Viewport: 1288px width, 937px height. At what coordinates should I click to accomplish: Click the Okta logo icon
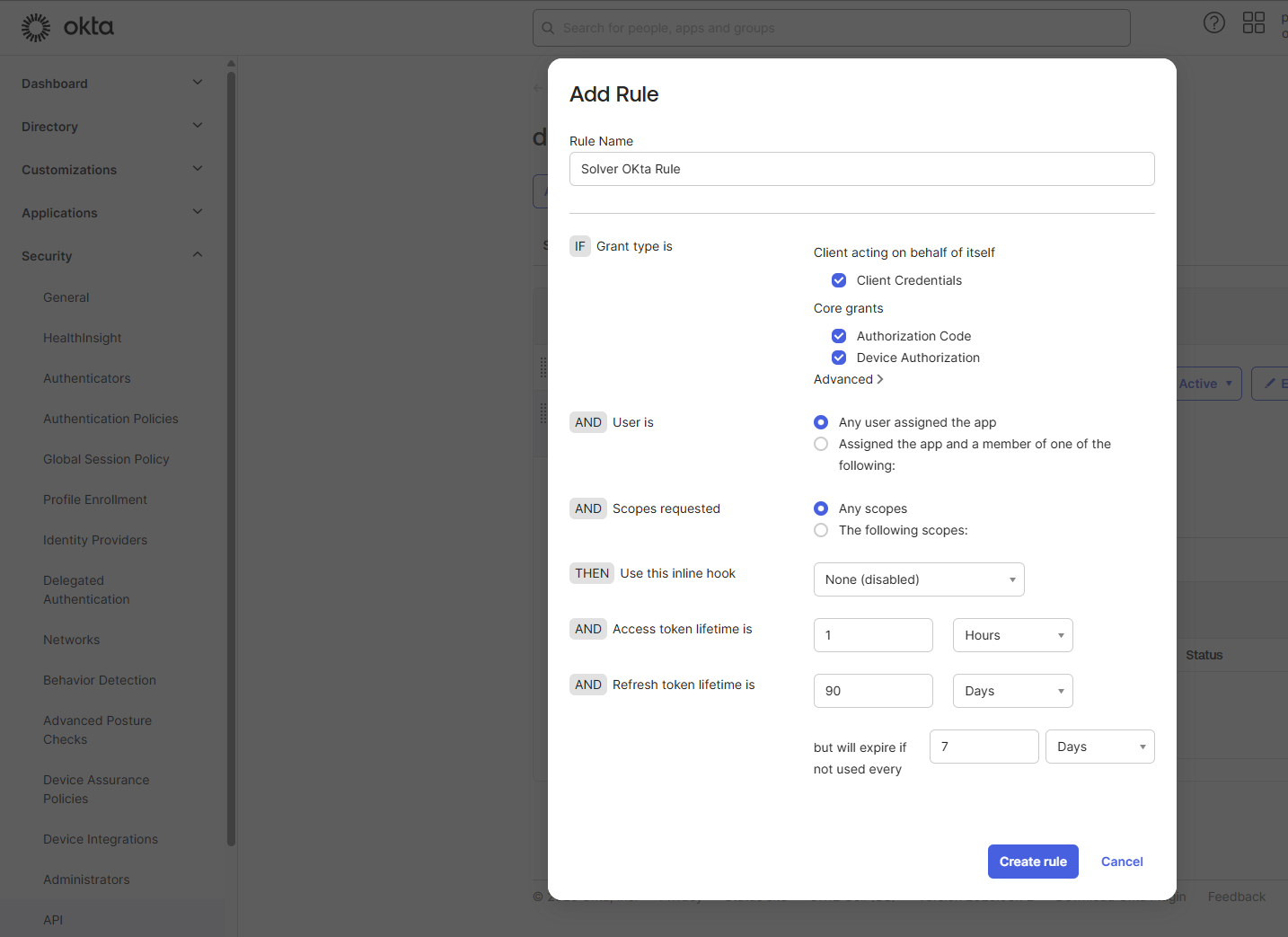[x=36, y=28]
